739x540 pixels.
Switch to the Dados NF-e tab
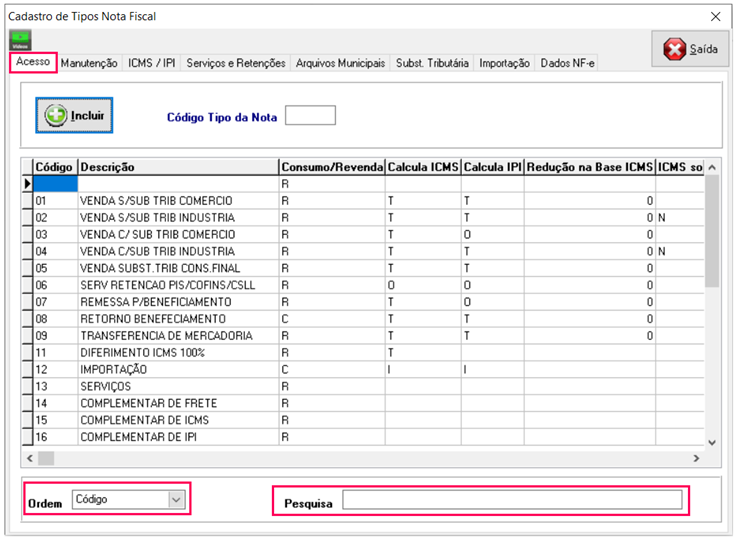[567, 63]
